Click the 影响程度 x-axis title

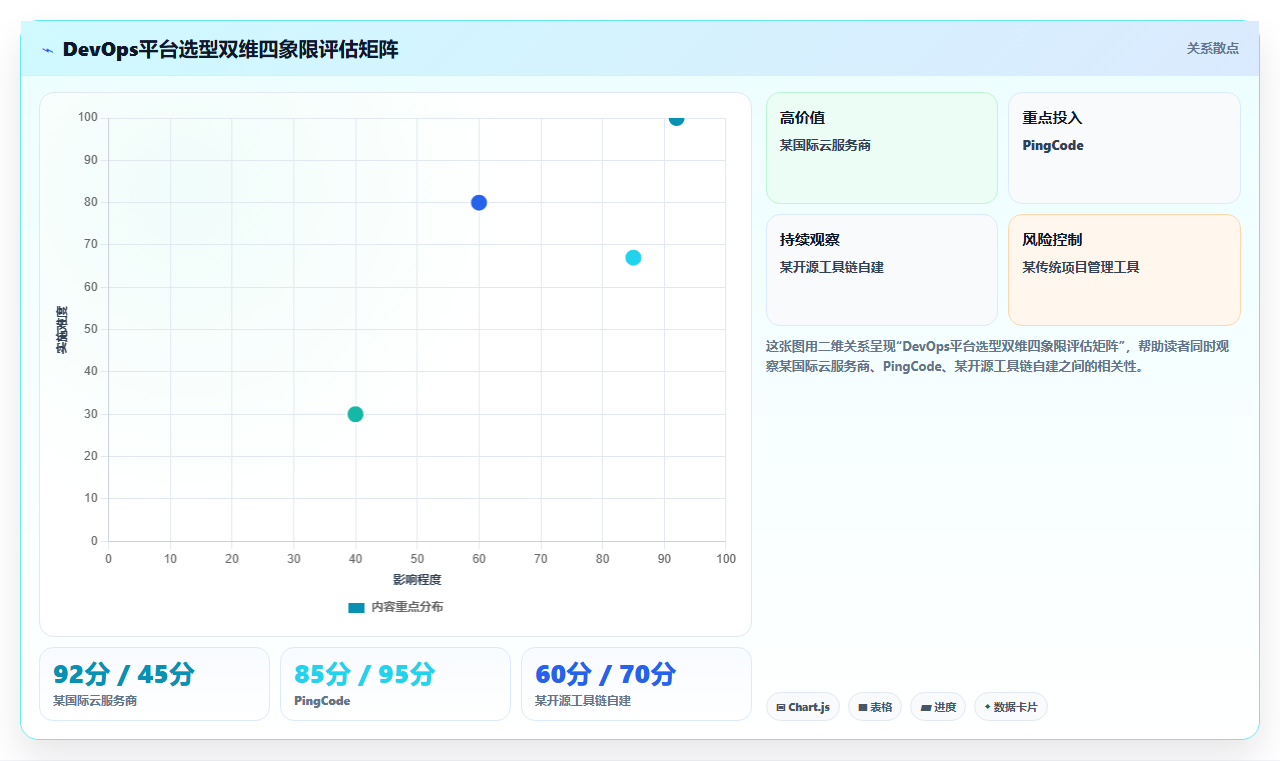[x=417, y=580]
